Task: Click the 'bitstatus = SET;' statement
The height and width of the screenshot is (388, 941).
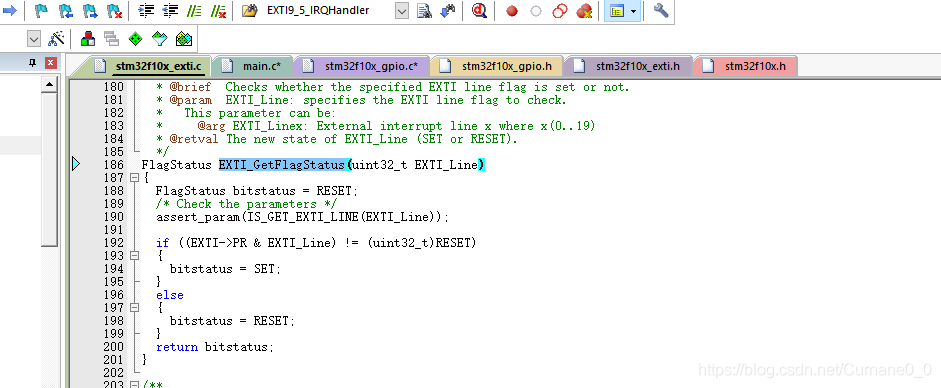Action: [x=225, y=269]
